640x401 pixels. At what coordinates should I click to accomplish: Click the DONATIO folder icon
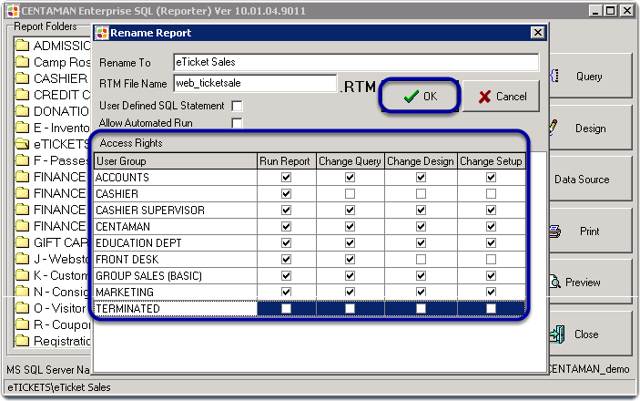(x=23, y=111)
